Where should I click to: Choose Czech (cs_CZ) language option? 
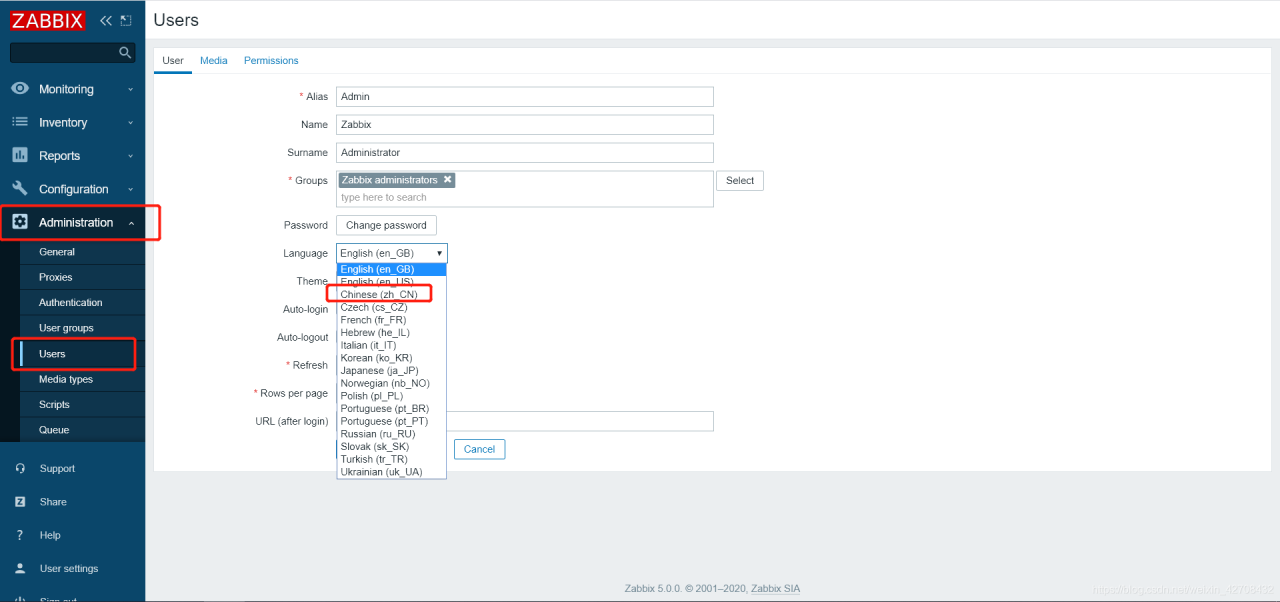[391, 307]
